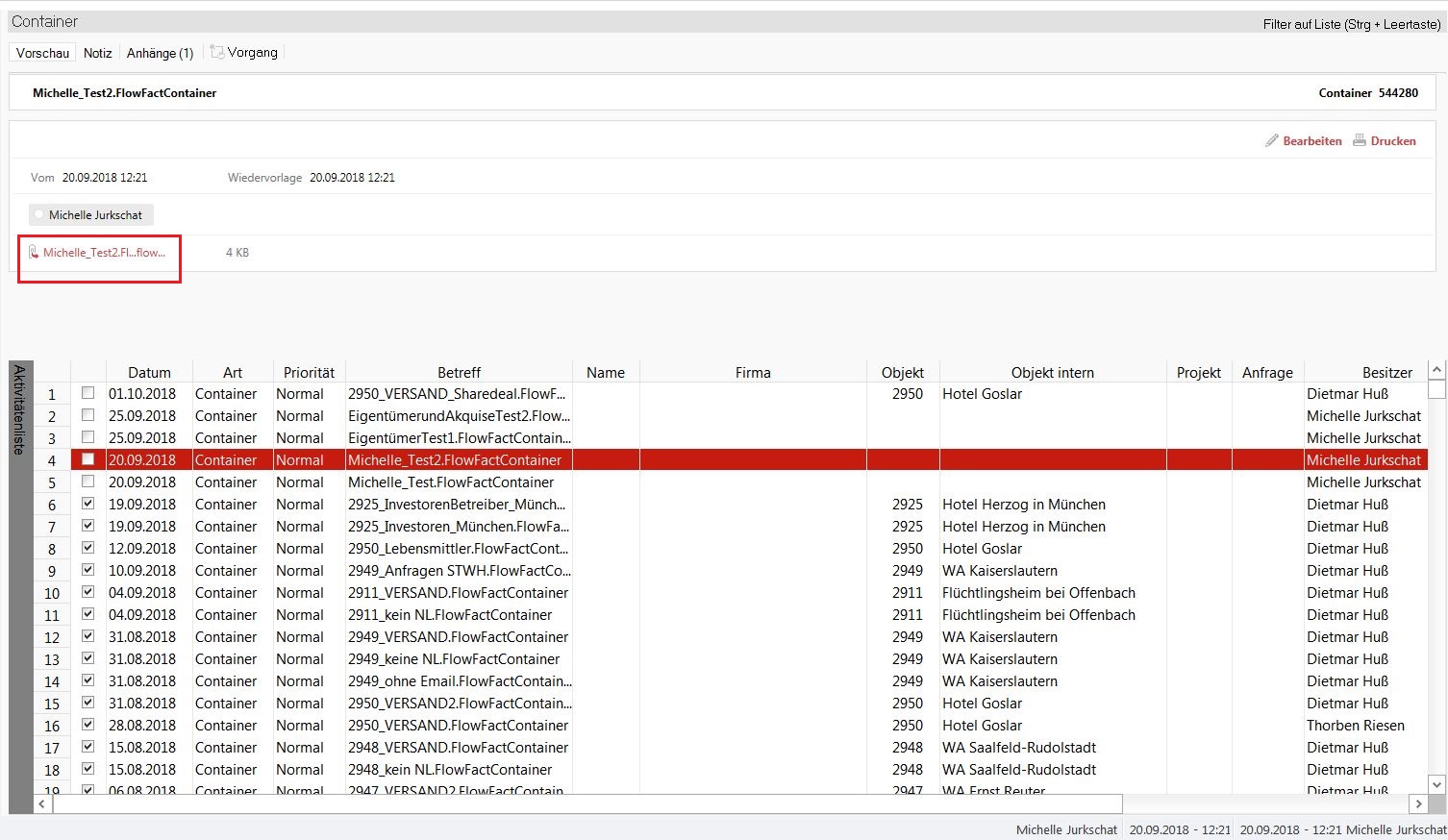Open the Michelle_Test2 attachment link
This screenshot has width=1448, height=840.
[x=104, y=253]
